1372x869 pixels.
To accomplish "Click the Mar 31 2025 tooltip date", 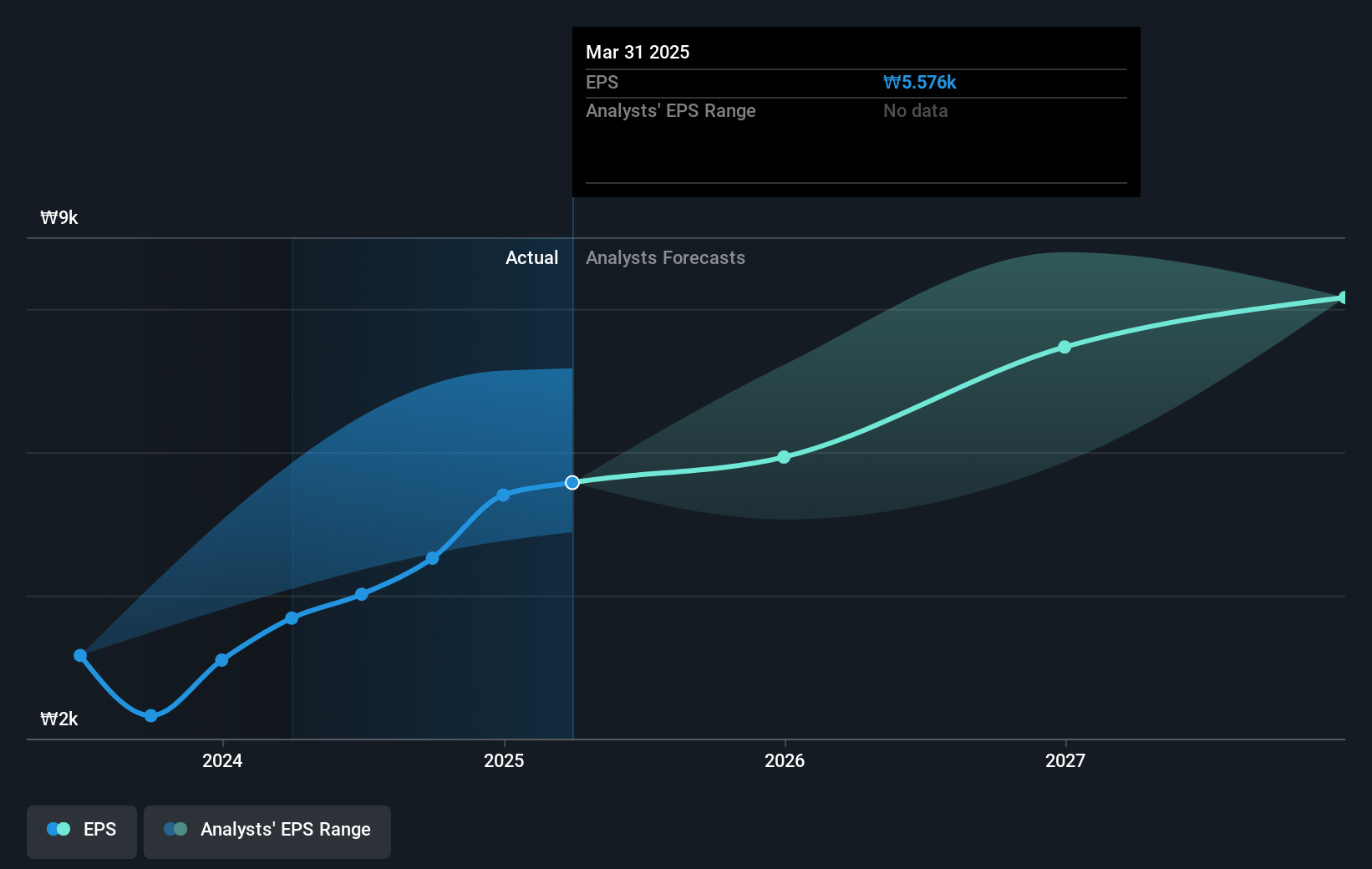I will point(638,52).
